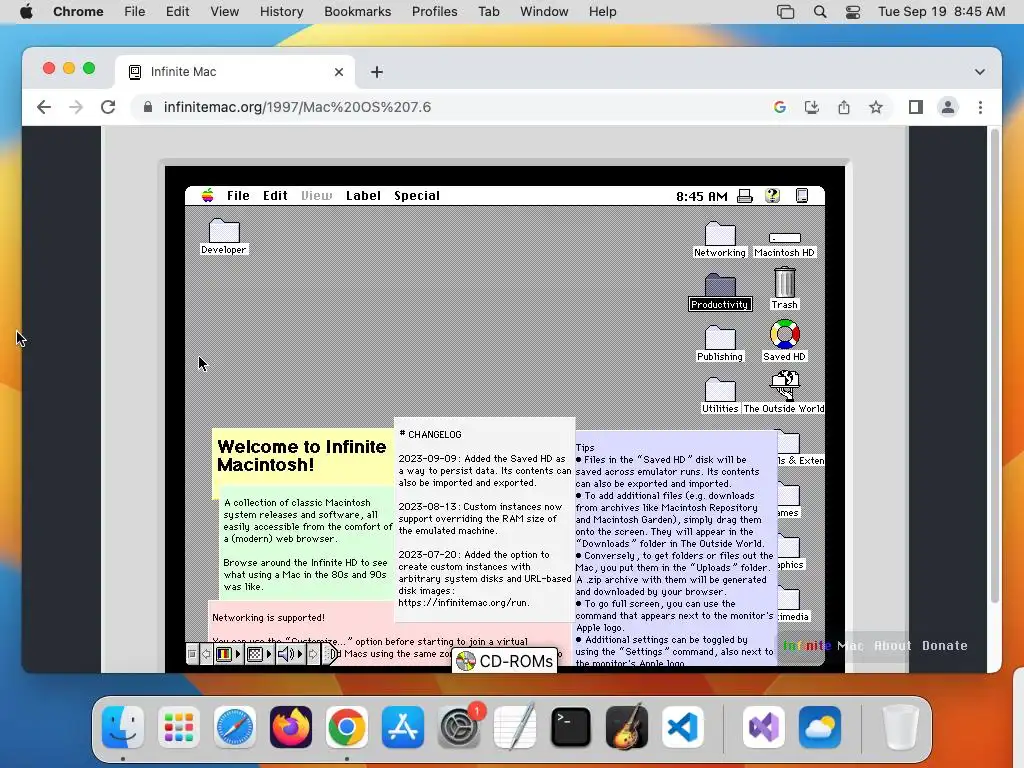The image size is (1024, 768).
Task: Open the Edit menu in Mac OS 7.6
Action: tap(275, 195)
